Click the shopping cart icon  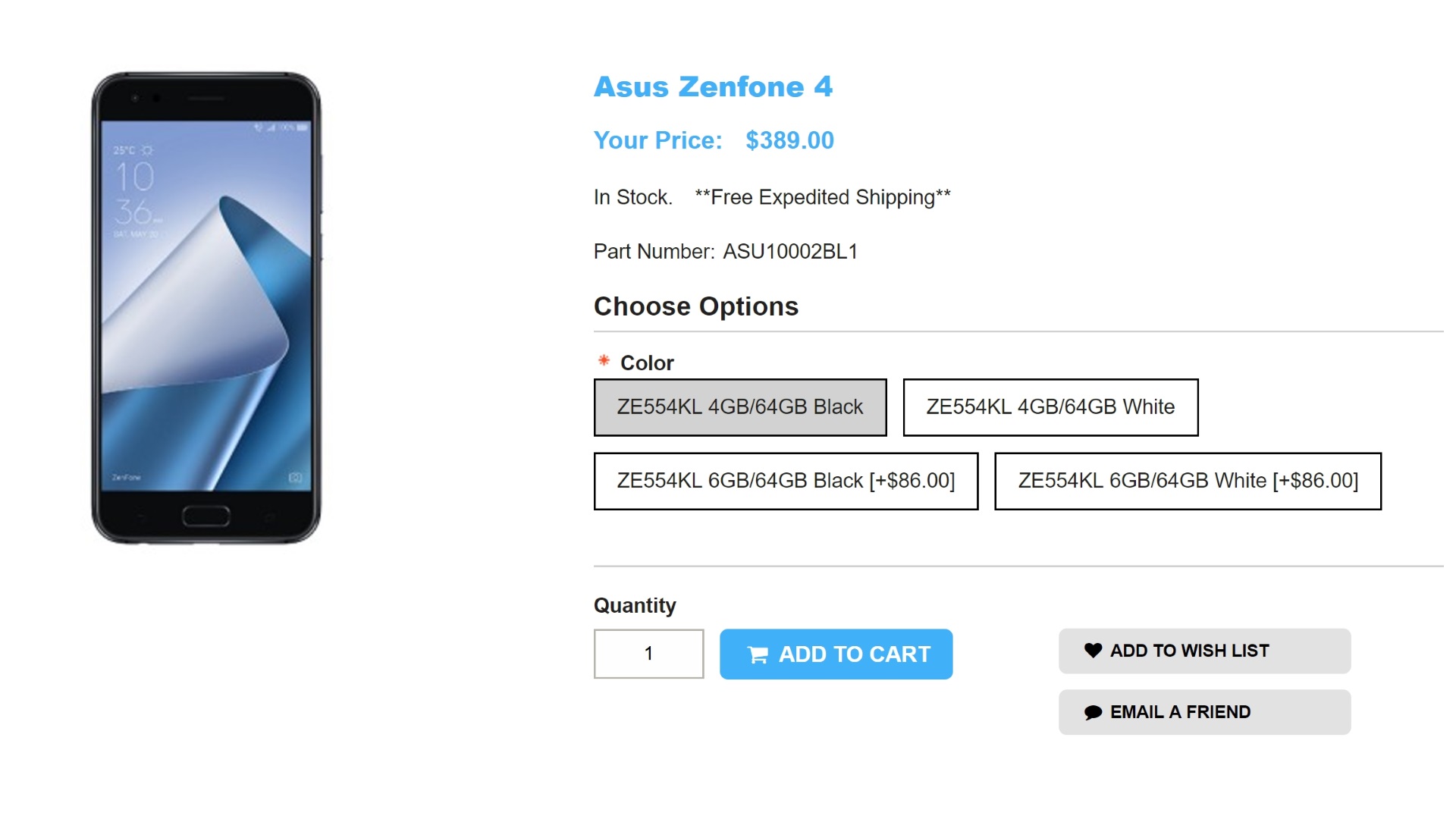pyautogui.click(x=758, y=654)
